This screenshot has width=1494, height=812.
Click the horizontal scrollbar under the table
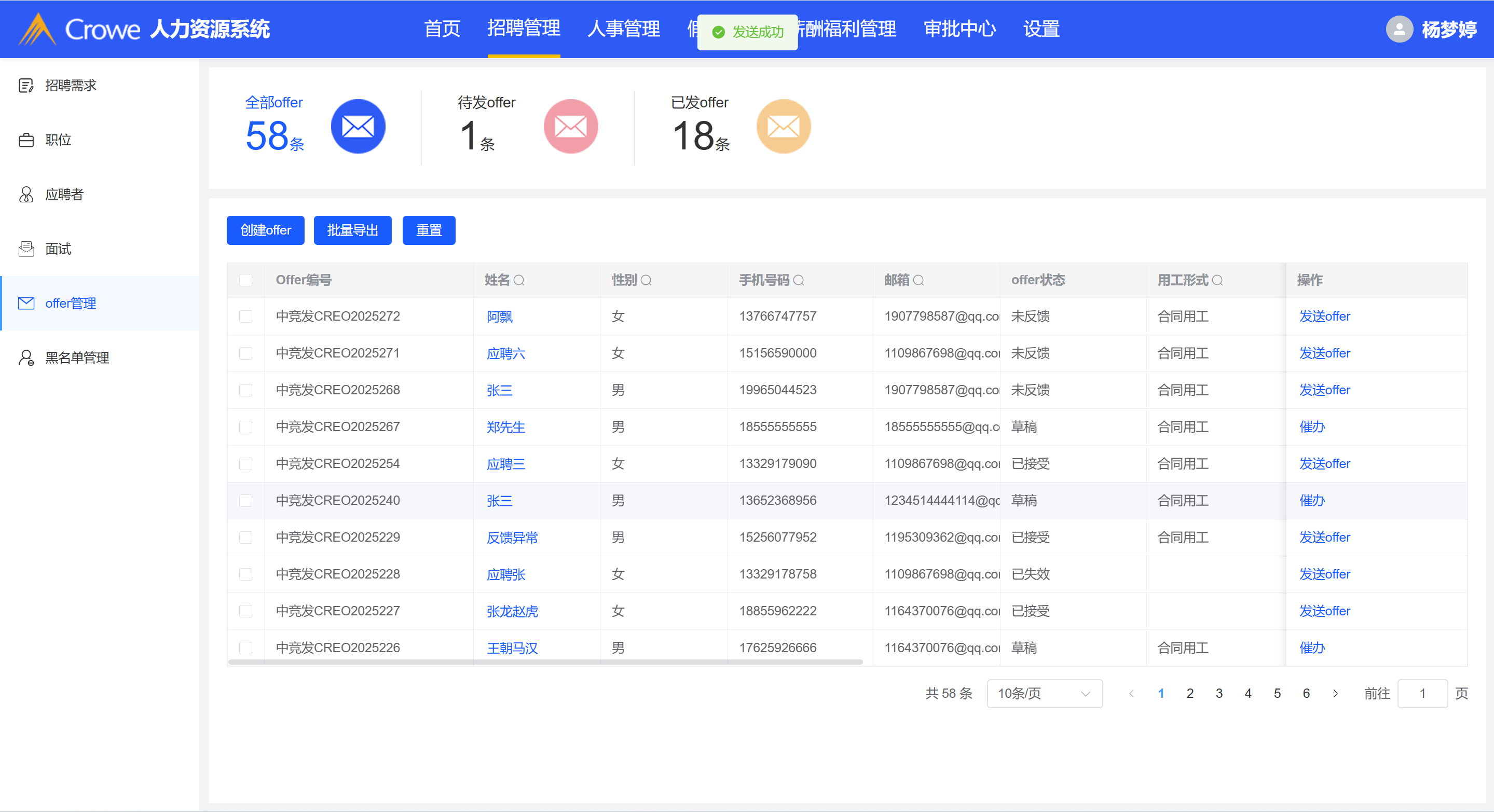(545, 662)
